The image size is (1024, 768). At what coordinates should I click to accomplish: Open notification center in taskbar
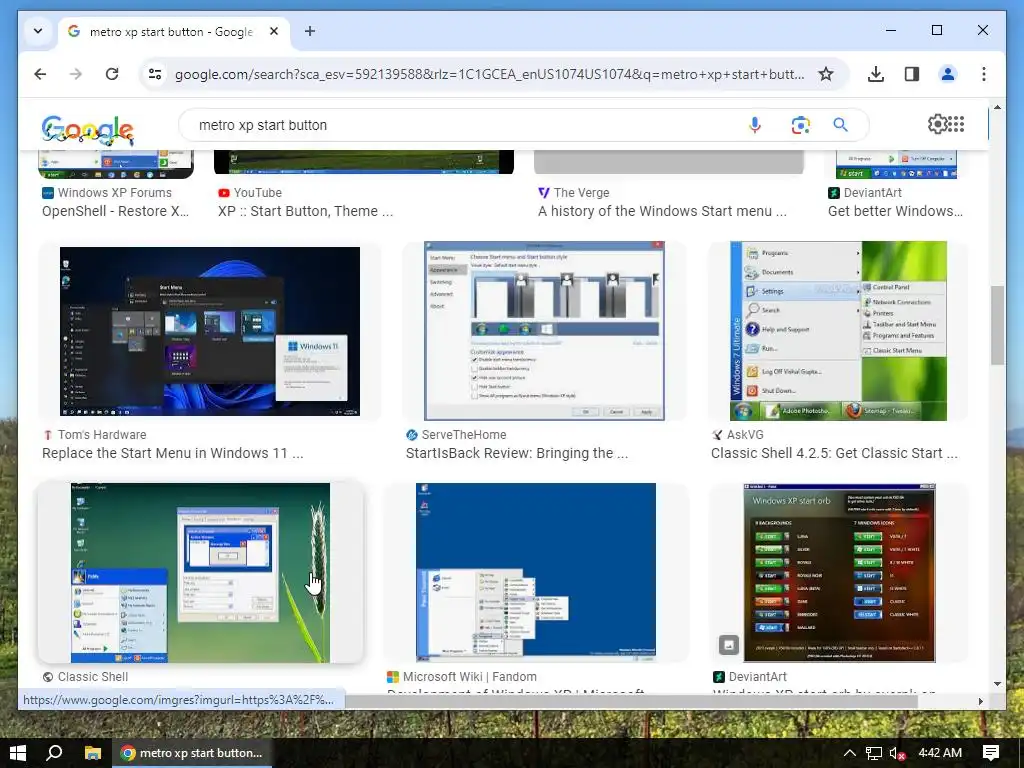point(991,753)
